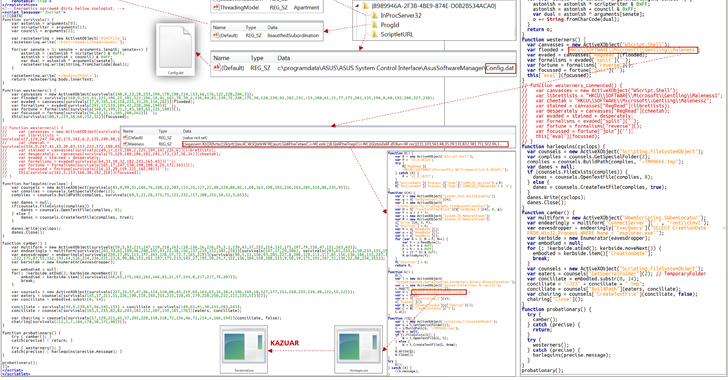Click the '(value not set)' data cell
Screen dimensions: 728x380
pos(194,138)
